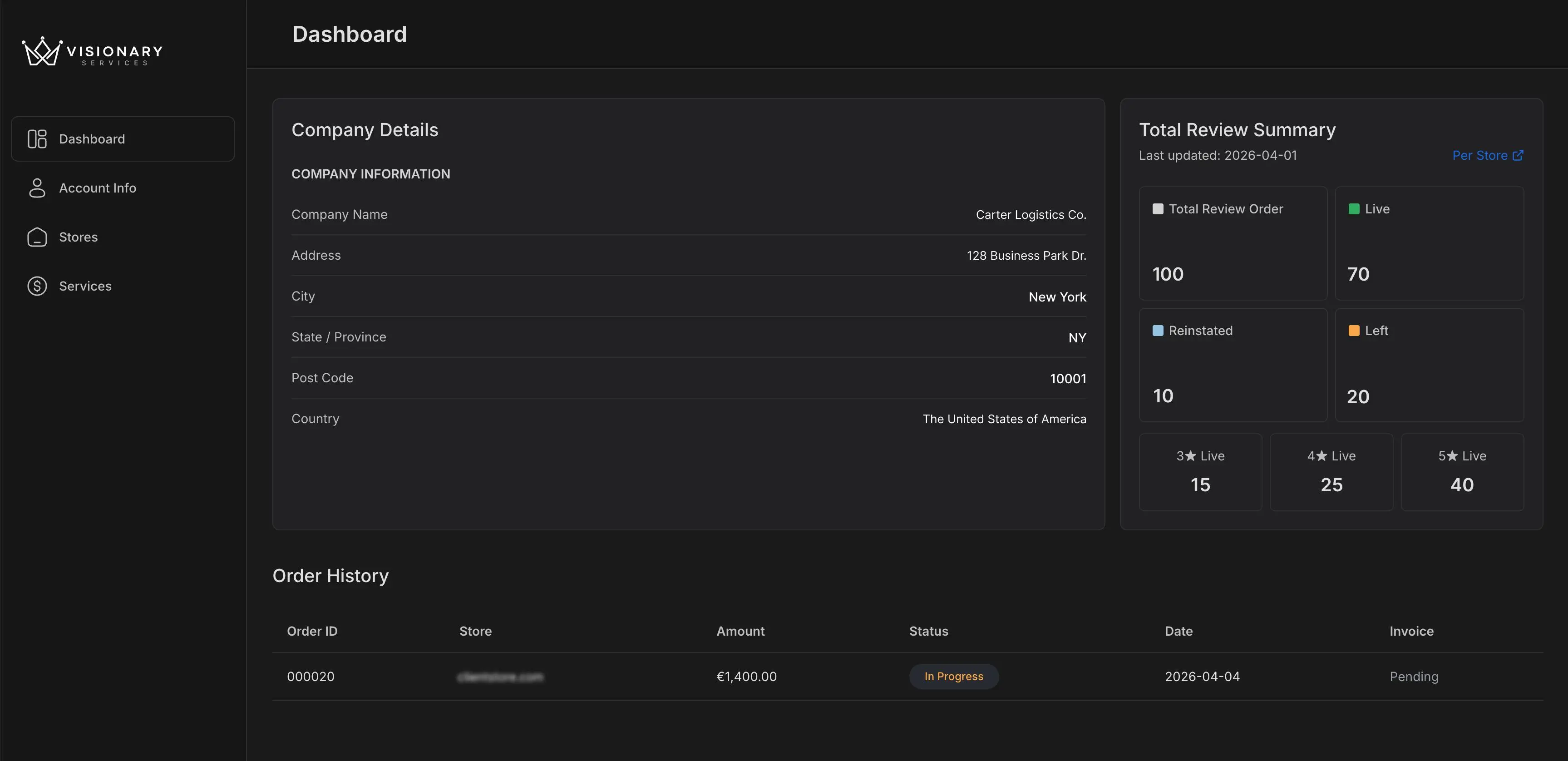Select Dashboard in the navigation menu
Viewport: 1568px width, 761px height.
point(91,139)
